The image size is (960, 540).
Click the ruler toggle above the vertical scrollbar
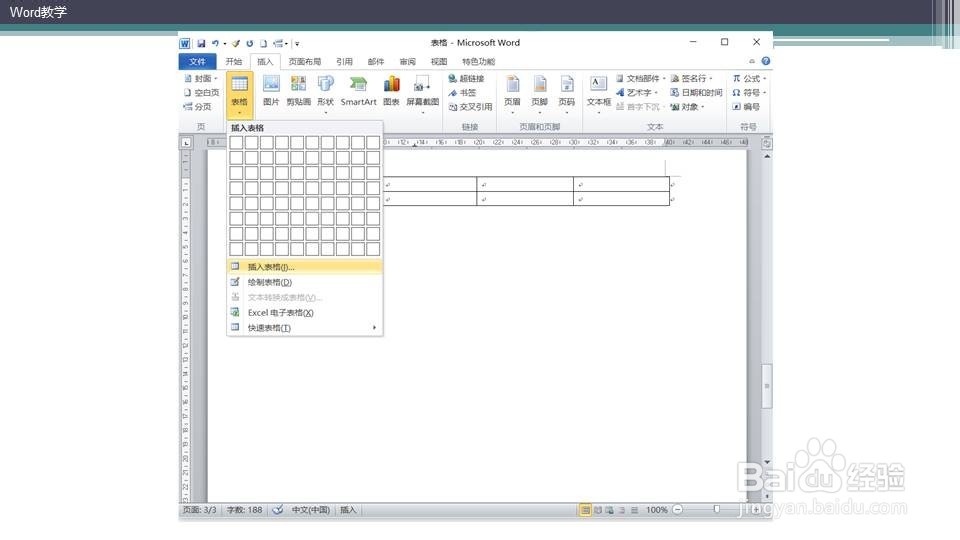click(x=767, y=143)
